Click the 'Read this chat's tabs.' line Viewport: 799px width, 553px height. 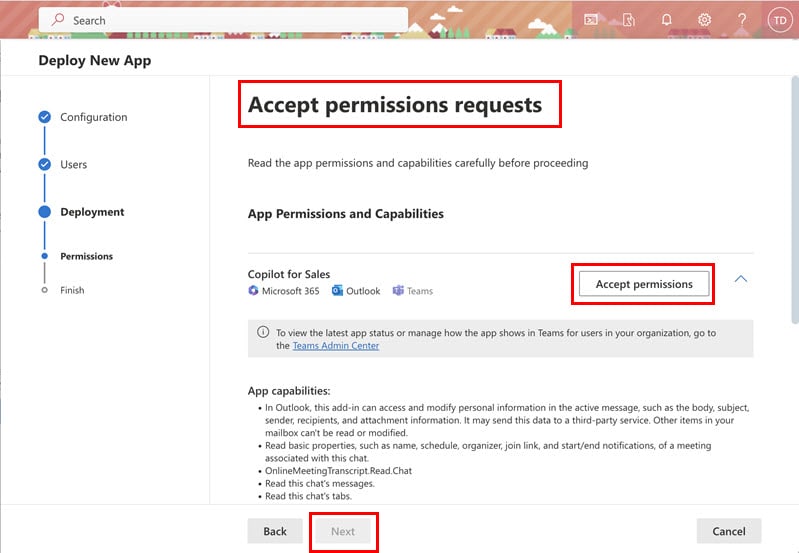tap(308, 496)
